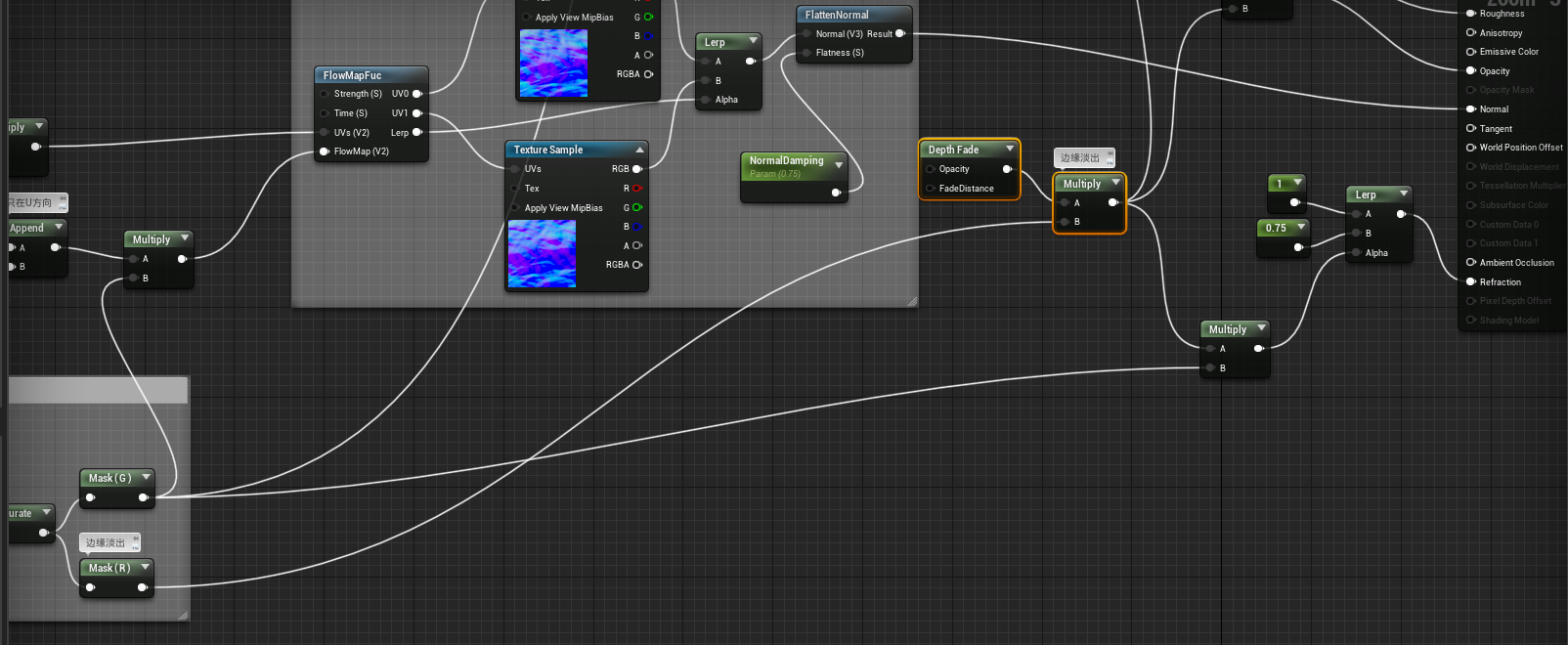Image resolution: width=1568 pixels, height=645 pixels.
Task: Click the Refraction material input pin
Action: (1471, 281)
